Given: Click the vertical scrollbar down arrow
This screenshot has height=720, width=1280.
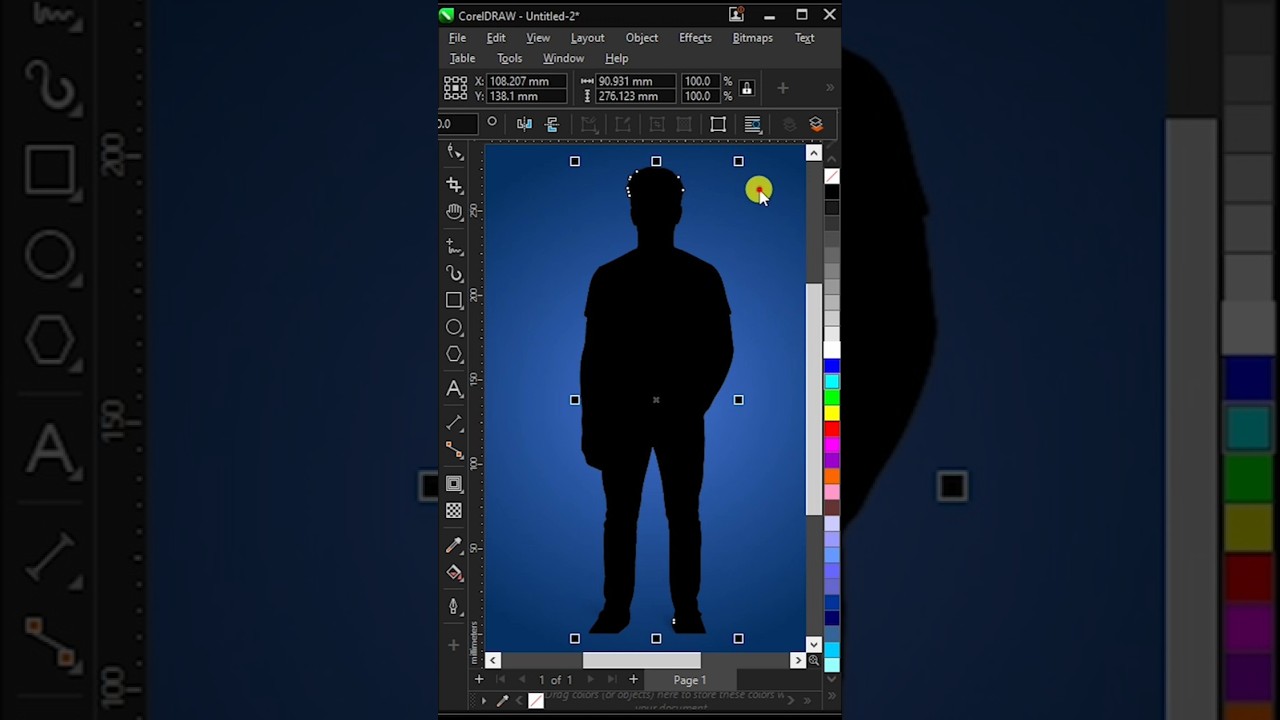Looking at the screenshot, I should pyautogui.click(x=813, y=644).
